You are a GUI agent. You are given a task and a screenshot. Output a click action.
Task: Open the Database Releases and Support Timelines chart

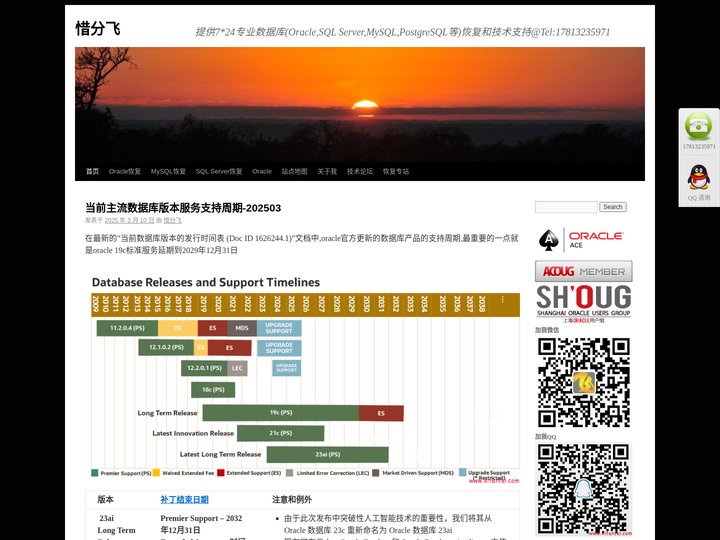305,378
